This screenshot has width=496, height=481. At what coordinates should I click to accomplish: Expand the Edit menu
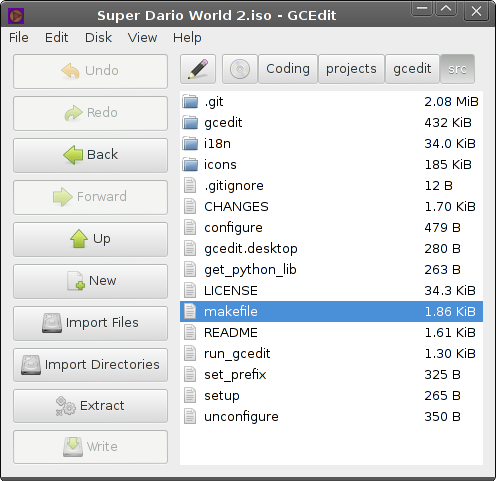coord(57,37)
